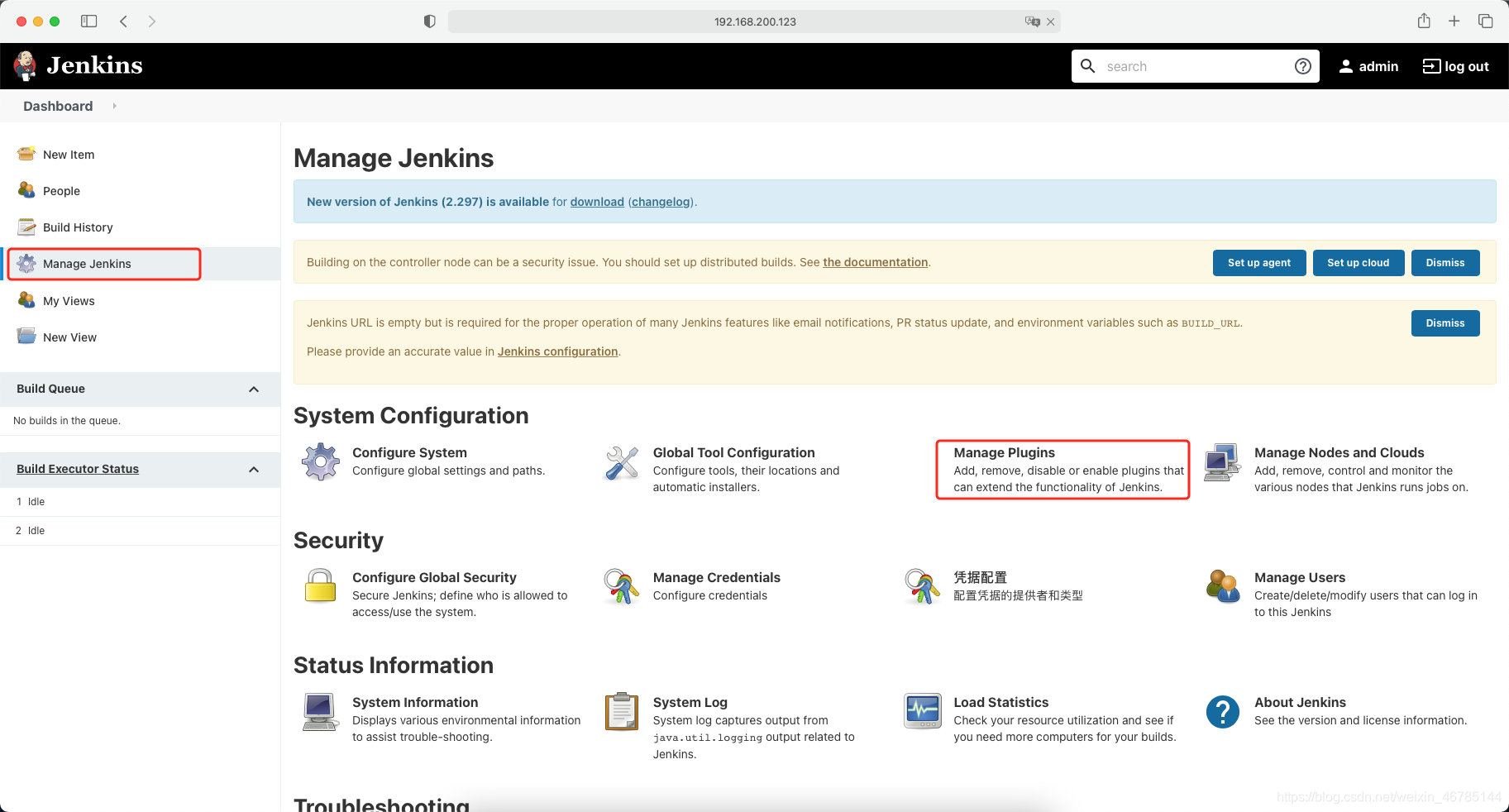Open the My Views icon in sidebar

coord(26,300)
